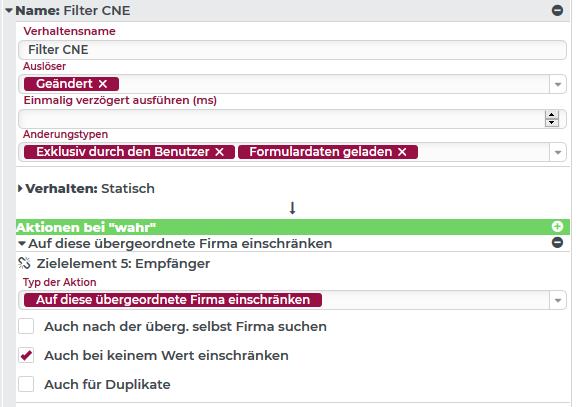
Task: Add an action via the green plus icon
Action: point(557,227)
